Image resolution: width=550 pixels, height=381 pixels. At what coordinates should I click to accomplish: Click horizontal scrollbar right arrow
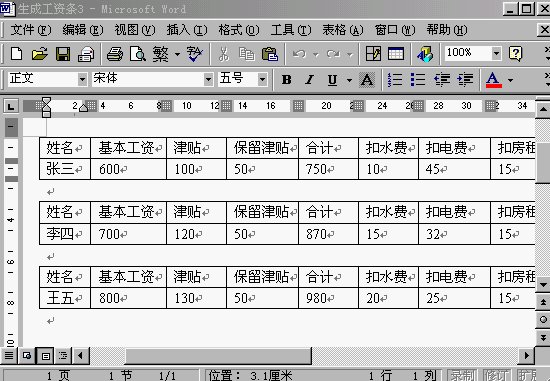(x=526, y=356)
